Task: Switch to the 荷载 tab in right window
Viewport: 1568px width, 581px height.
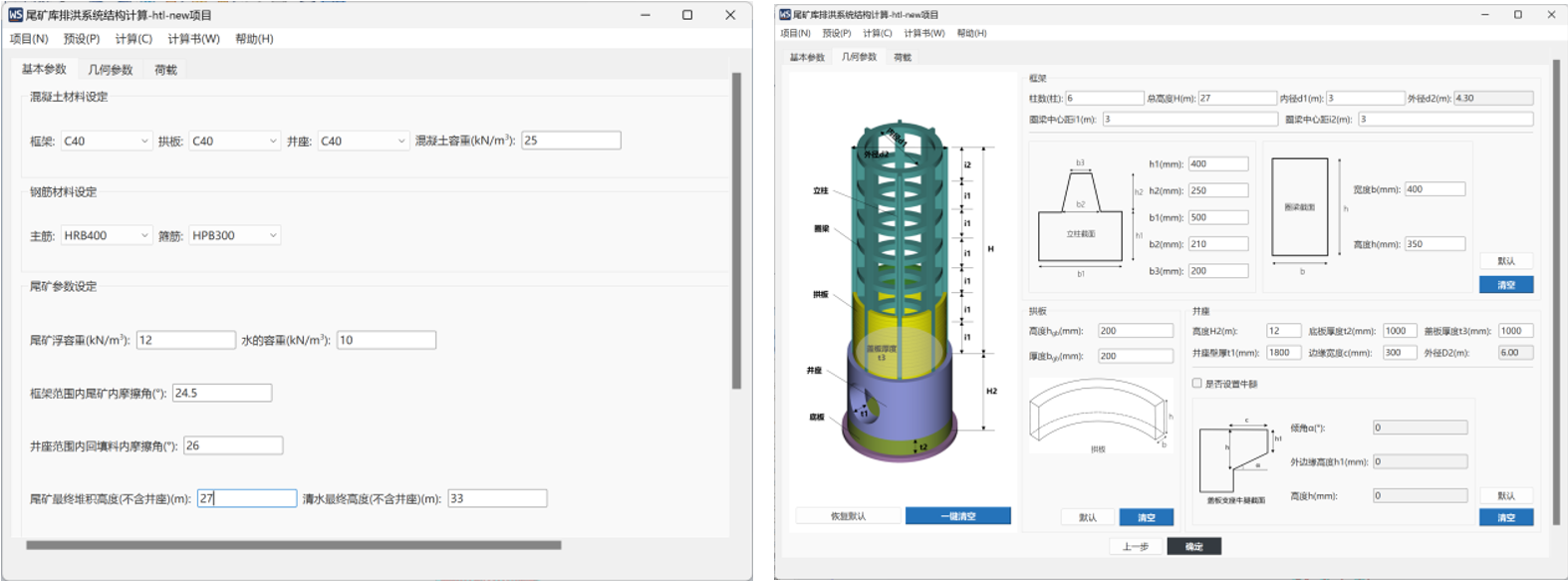Action: [903, 58]
